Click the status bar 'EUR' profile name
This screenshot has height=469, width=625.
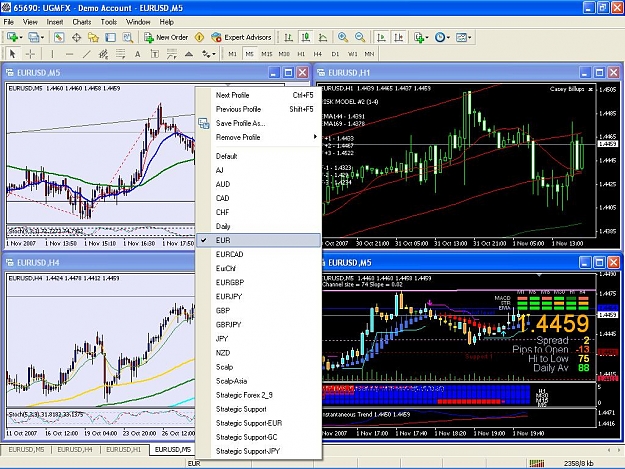coord(194,463)
